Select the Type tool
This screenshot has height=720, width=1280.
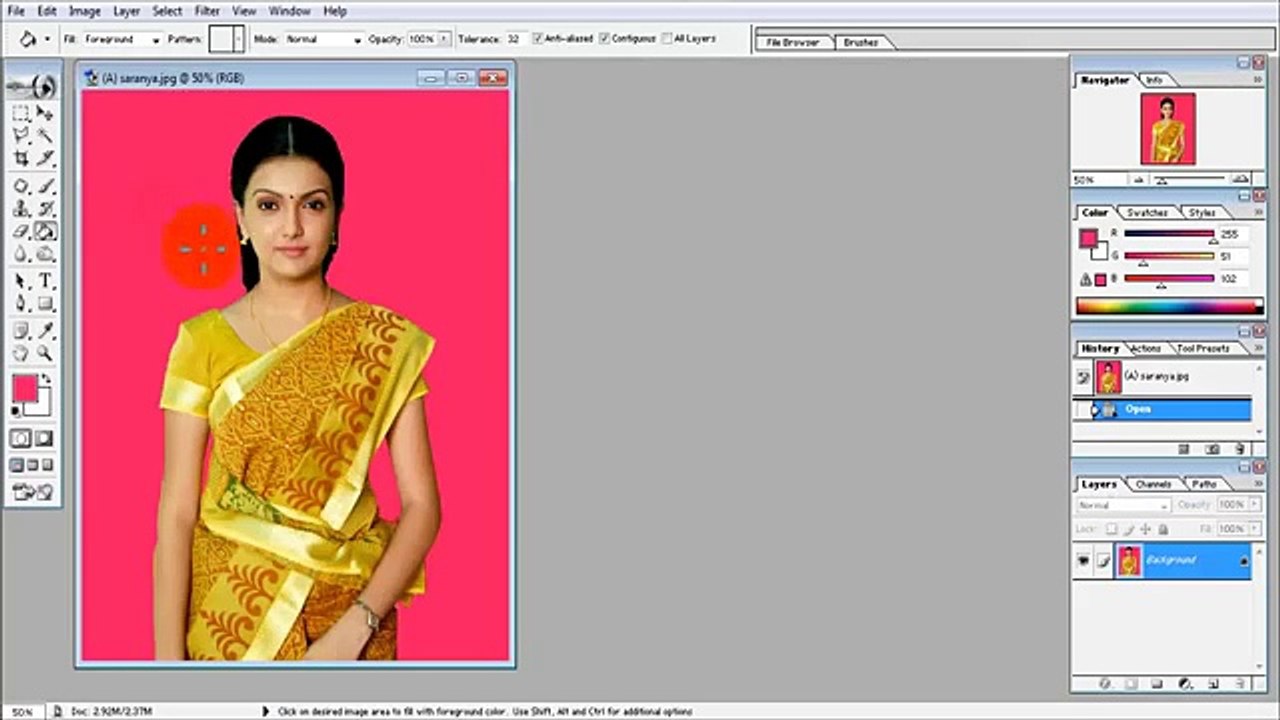45,282
